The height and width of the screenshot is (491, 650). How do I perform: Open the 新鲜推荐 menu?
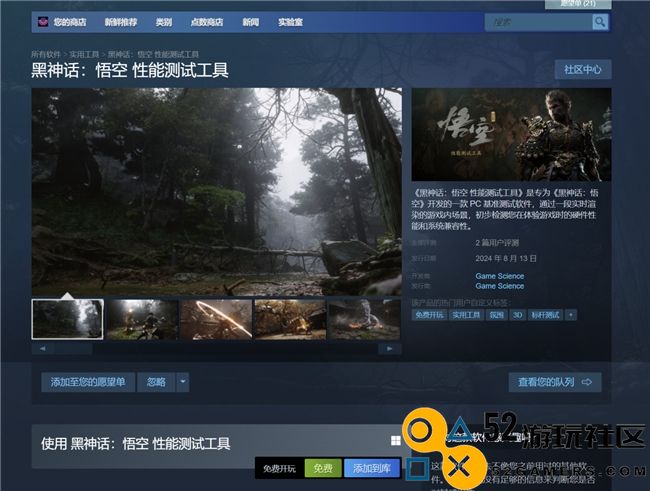(121, 22)
